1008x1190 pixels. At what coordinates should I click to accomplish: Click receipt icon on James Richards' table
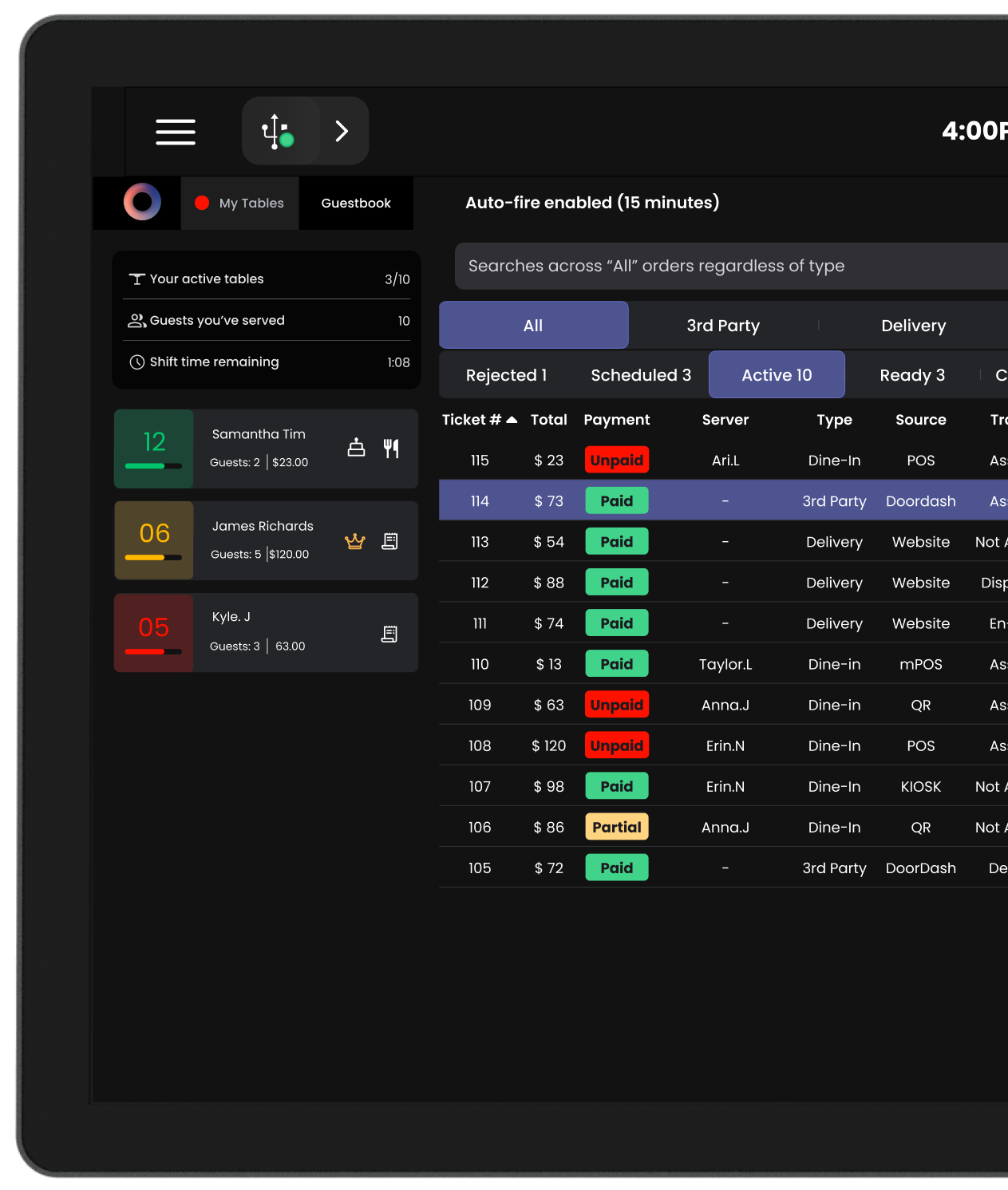pyautogui.click(x=389, y=541)
